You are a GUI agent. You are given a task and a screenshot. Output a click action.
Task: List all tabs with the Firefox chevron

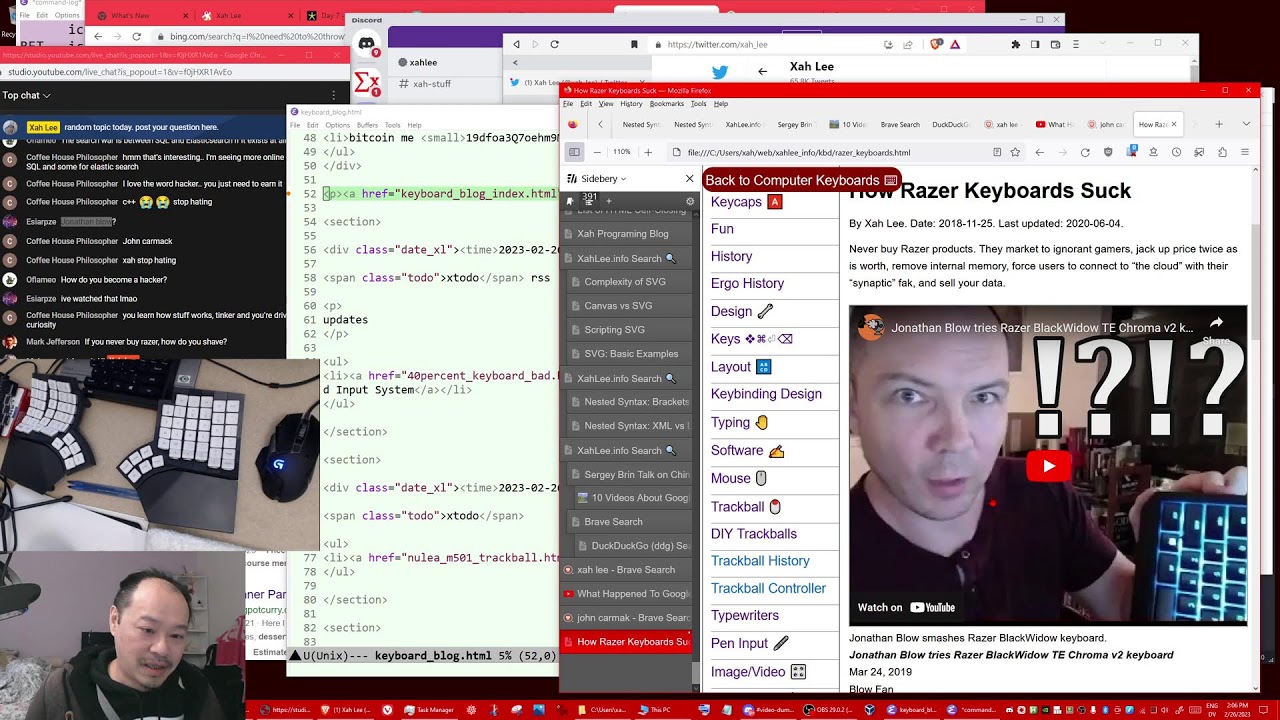tap(1246, 124)
